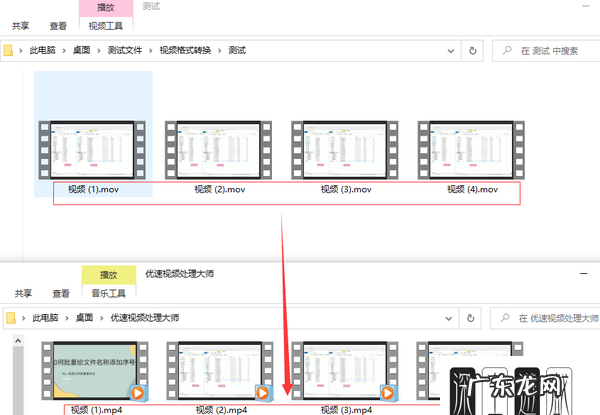Expand chevron after 桌面 in lower path
Screen dimensions: 600x415
[x=102, y=318]
